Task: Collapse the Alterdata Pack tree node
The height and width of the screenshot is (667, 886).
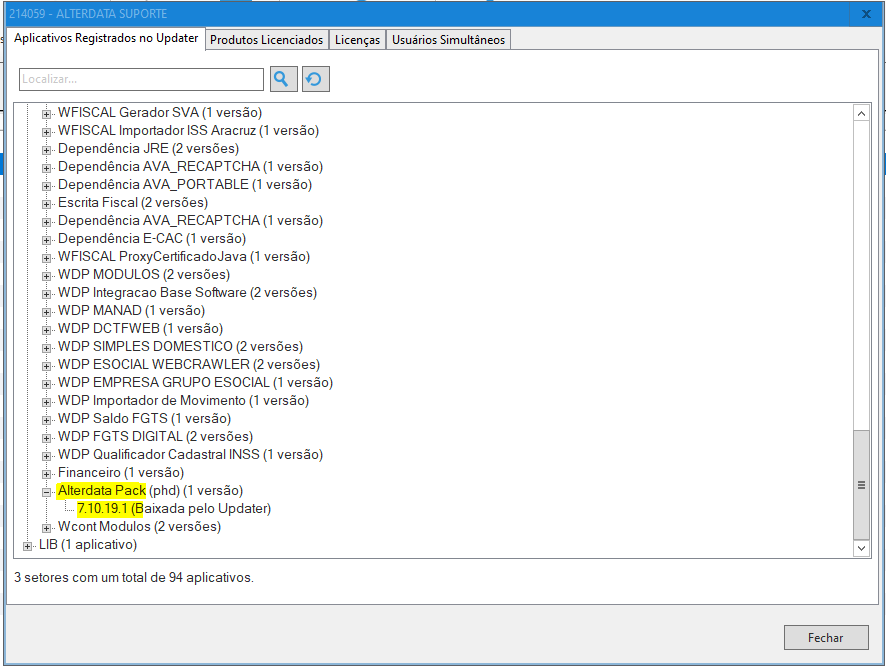Action: (46, 491)
